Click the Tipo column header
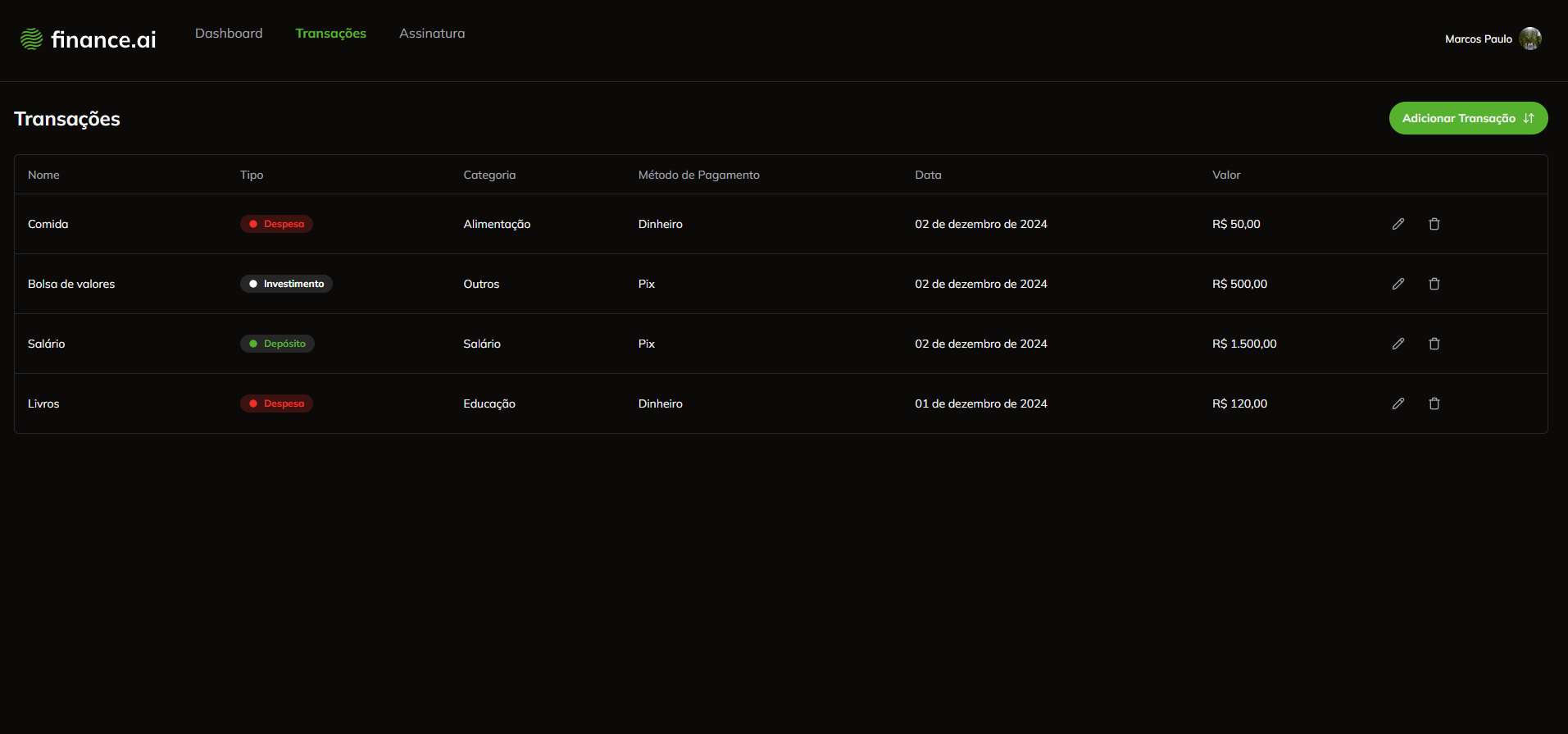 tap(252, 175)
